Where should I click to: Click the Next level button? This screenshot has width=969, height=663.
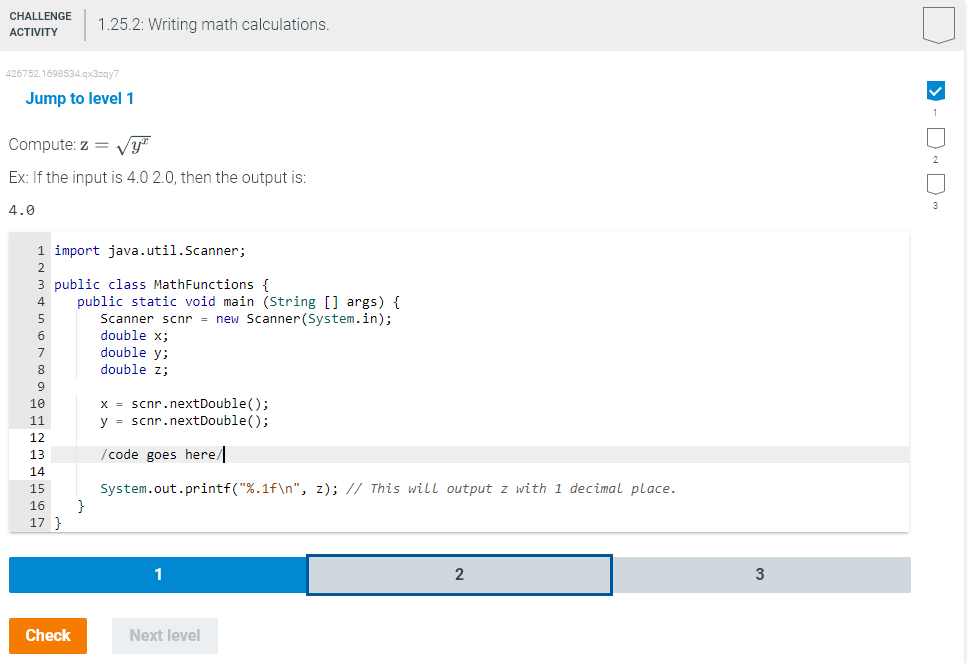click(x=164, y=635)
